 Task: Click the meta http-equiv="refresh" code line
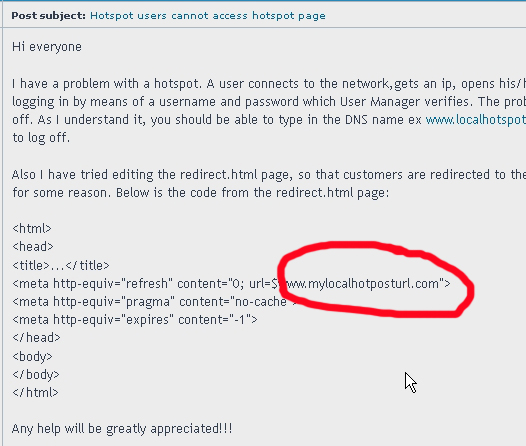click(231, 284)
